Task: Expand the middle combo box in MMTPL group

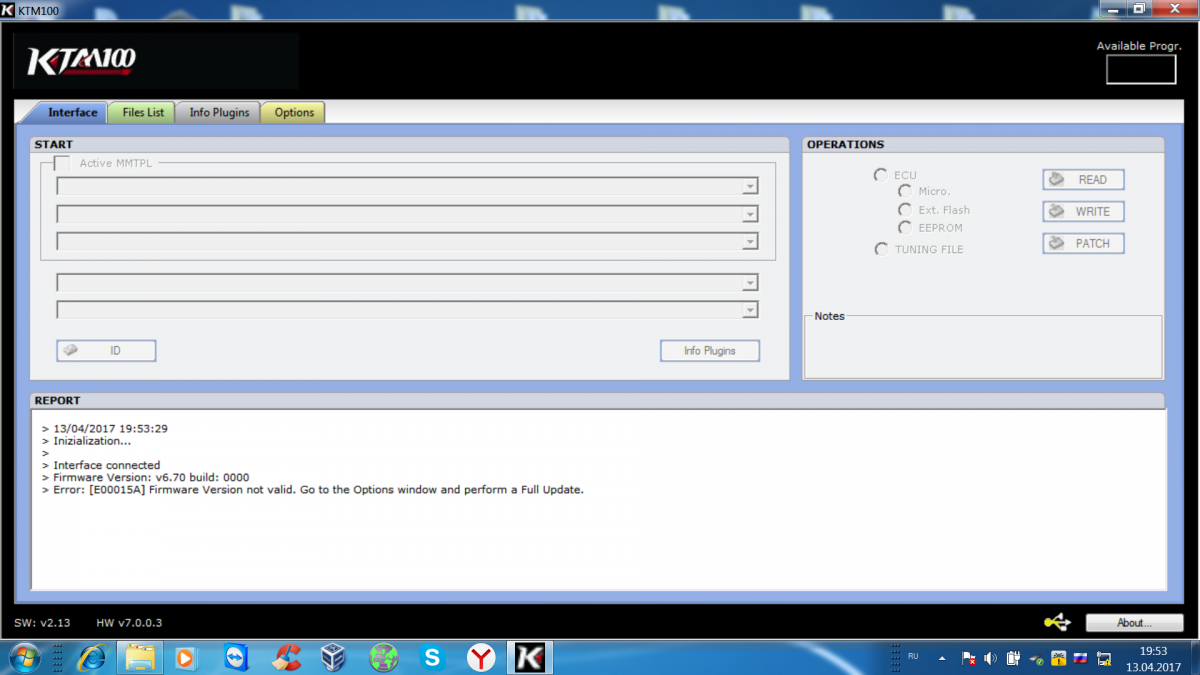Action: [x=750, y=214]
